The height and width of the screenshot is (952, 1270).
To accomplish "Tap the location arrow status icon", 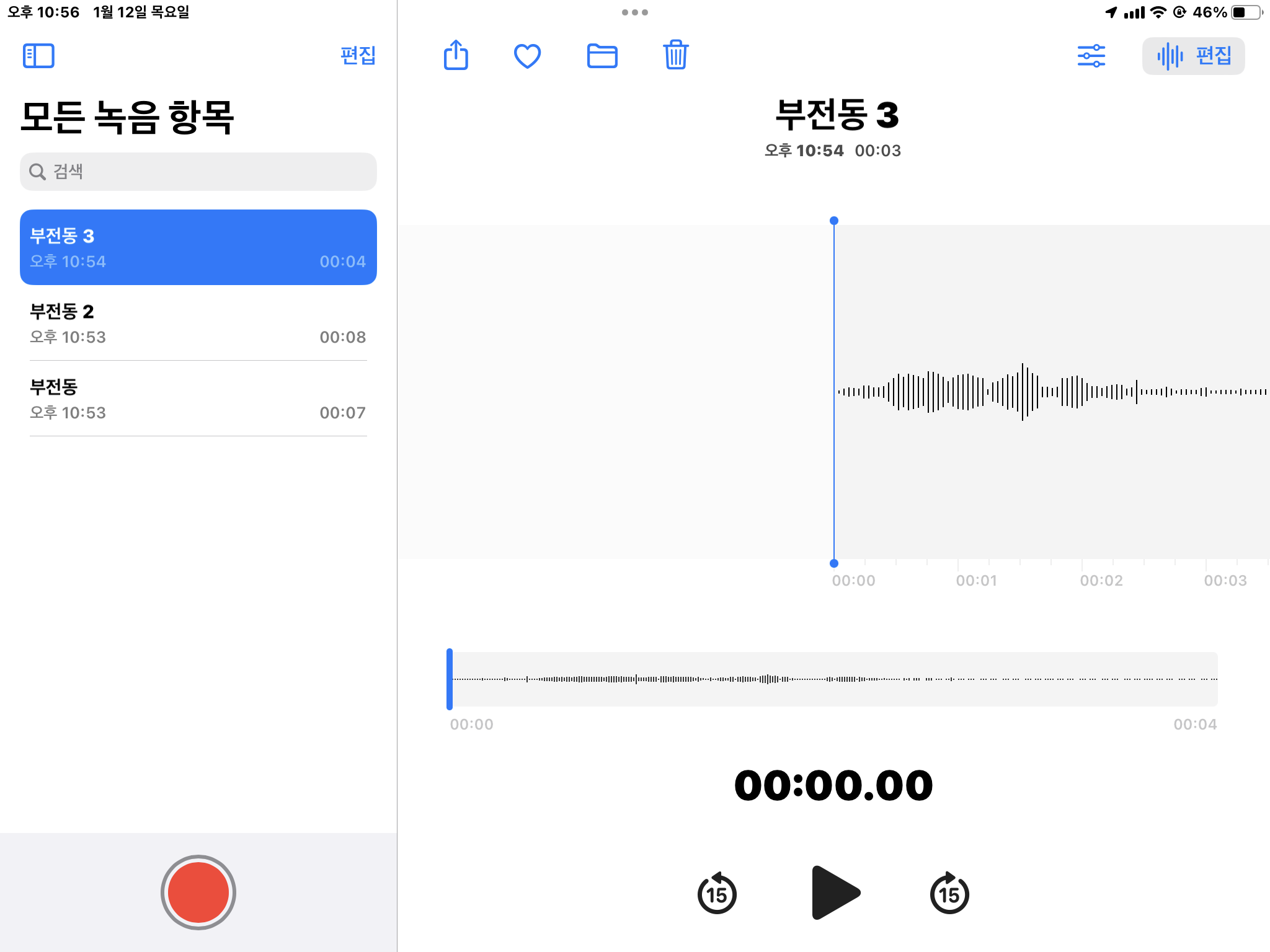I will 1111,12.
